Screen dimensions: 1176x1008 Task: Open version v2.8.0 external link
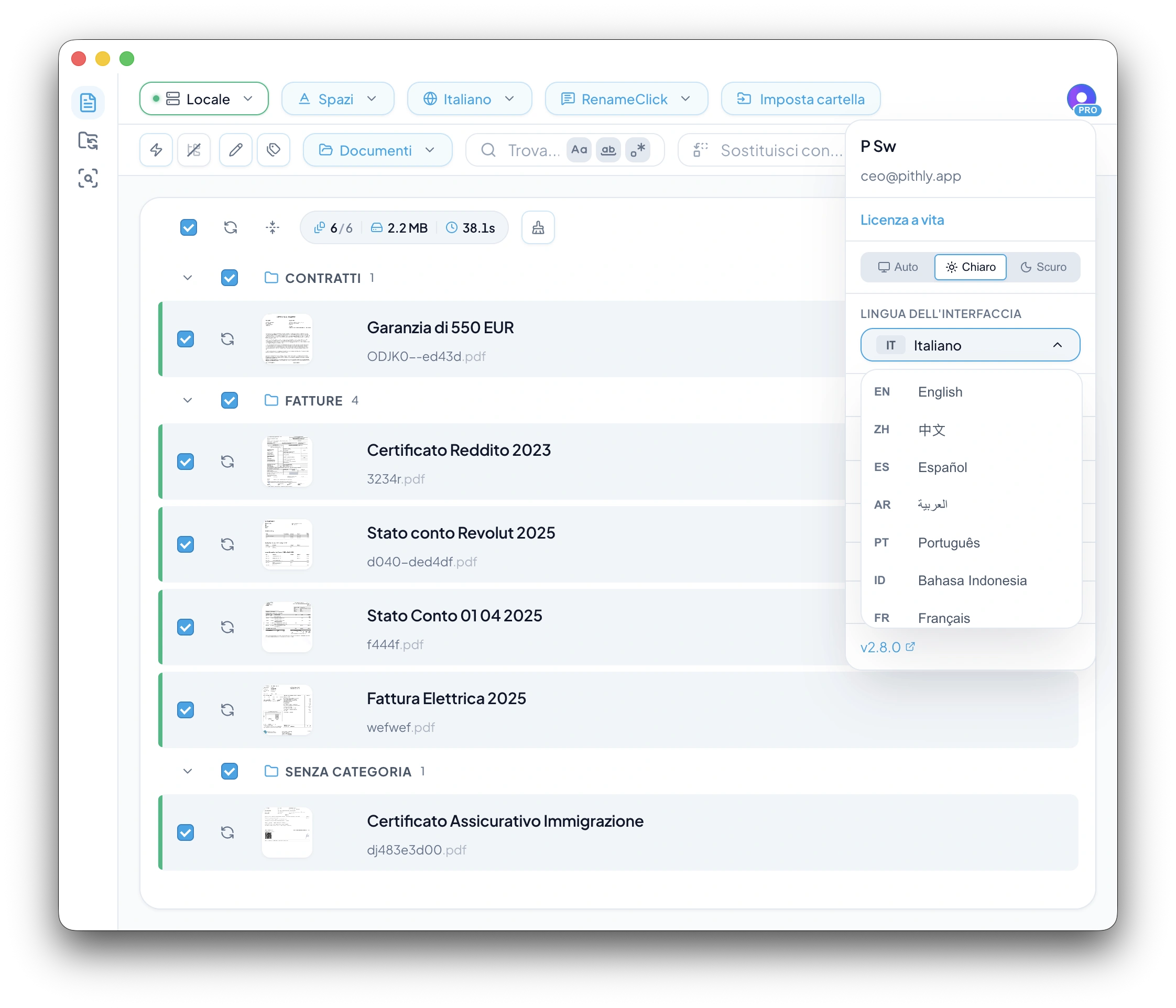click(x=888, y=647)
